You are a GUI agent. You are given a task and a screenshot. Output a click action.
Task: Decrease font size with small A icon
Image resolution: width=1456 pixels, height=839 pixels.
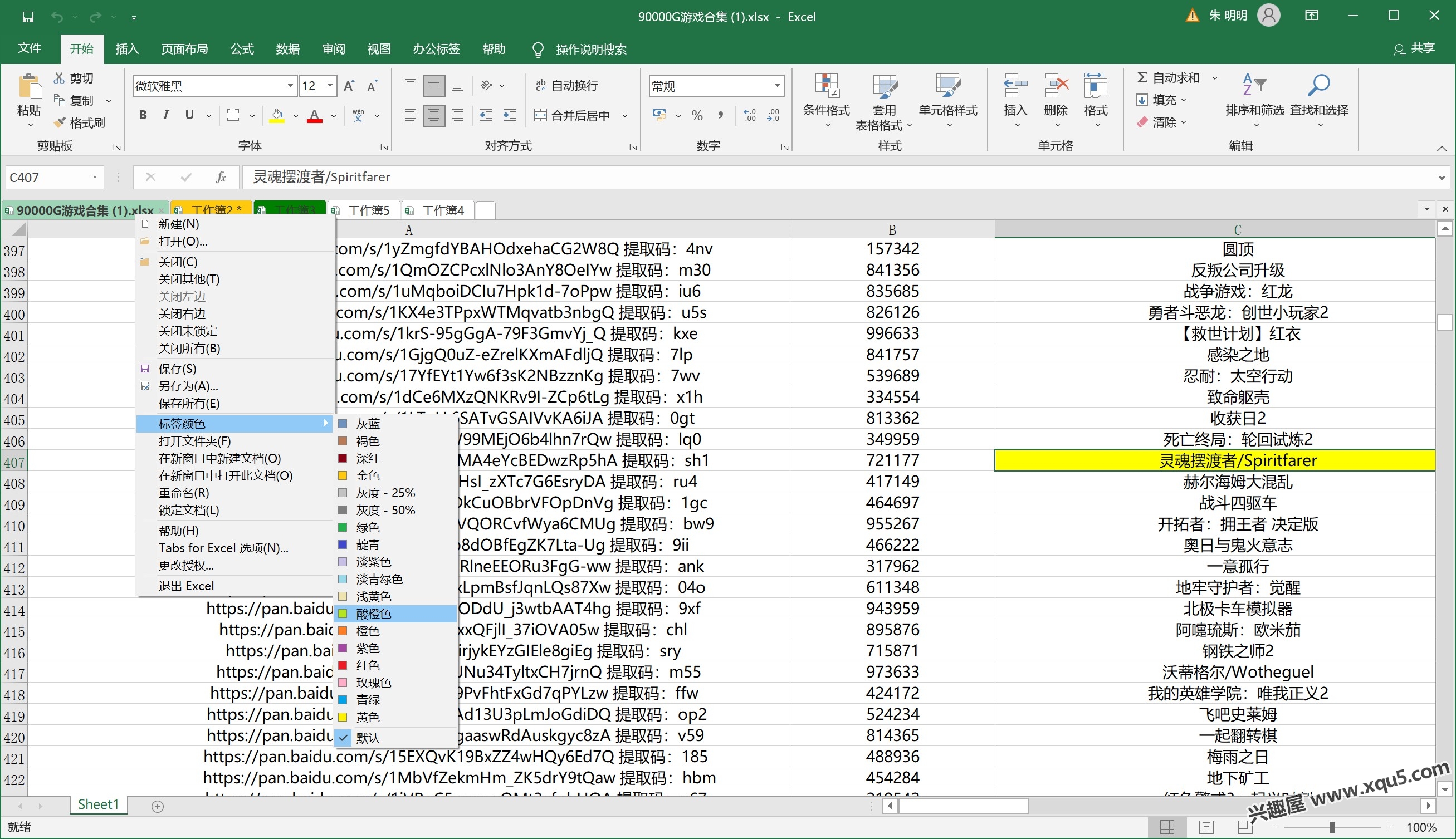372,86
